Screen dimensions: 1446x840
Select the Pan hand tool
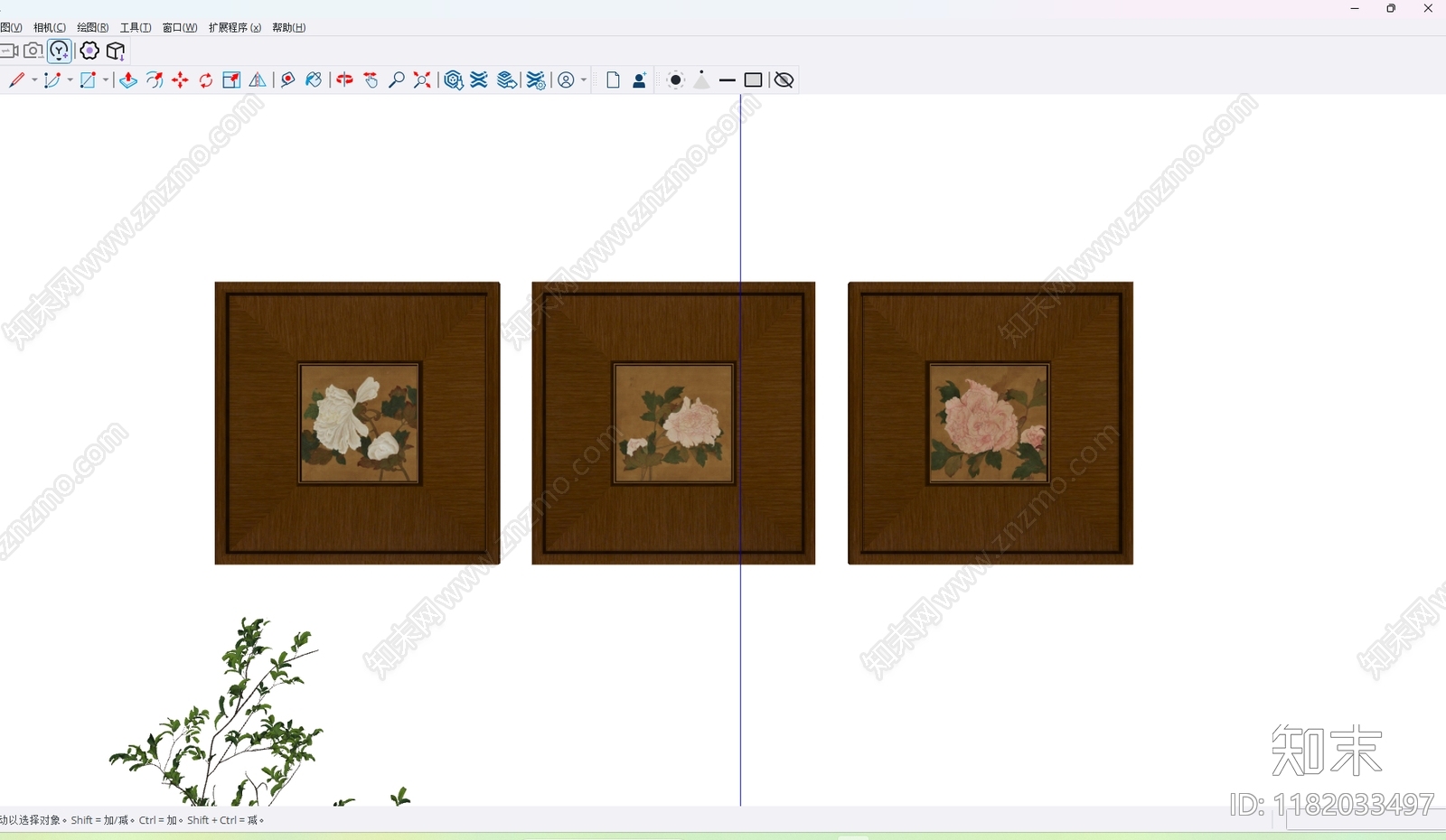pos(371,80)
